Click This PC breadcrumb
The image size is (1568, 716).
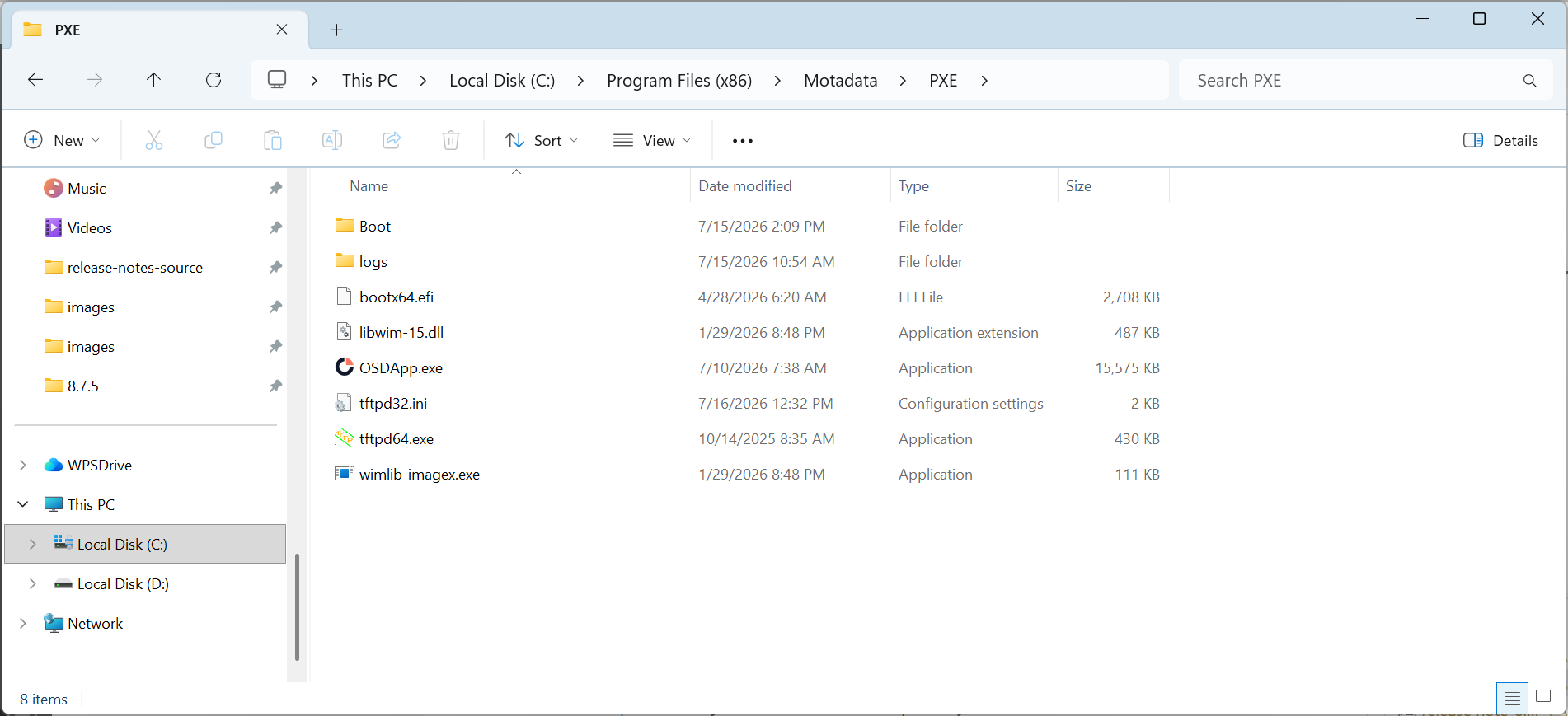(x=369, y=80)
